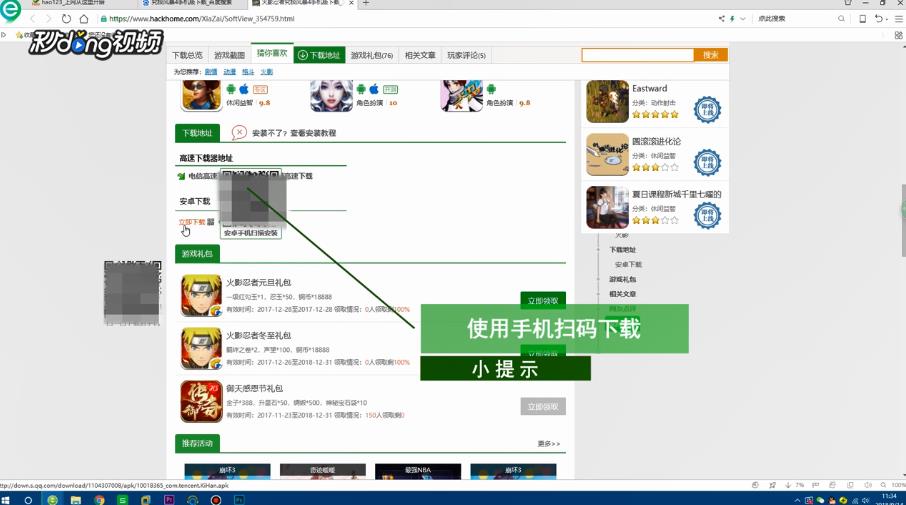This screenshot has height=505, width=906.
Task: Open File Explorer from the taskbar
Action: pos(76,500)
